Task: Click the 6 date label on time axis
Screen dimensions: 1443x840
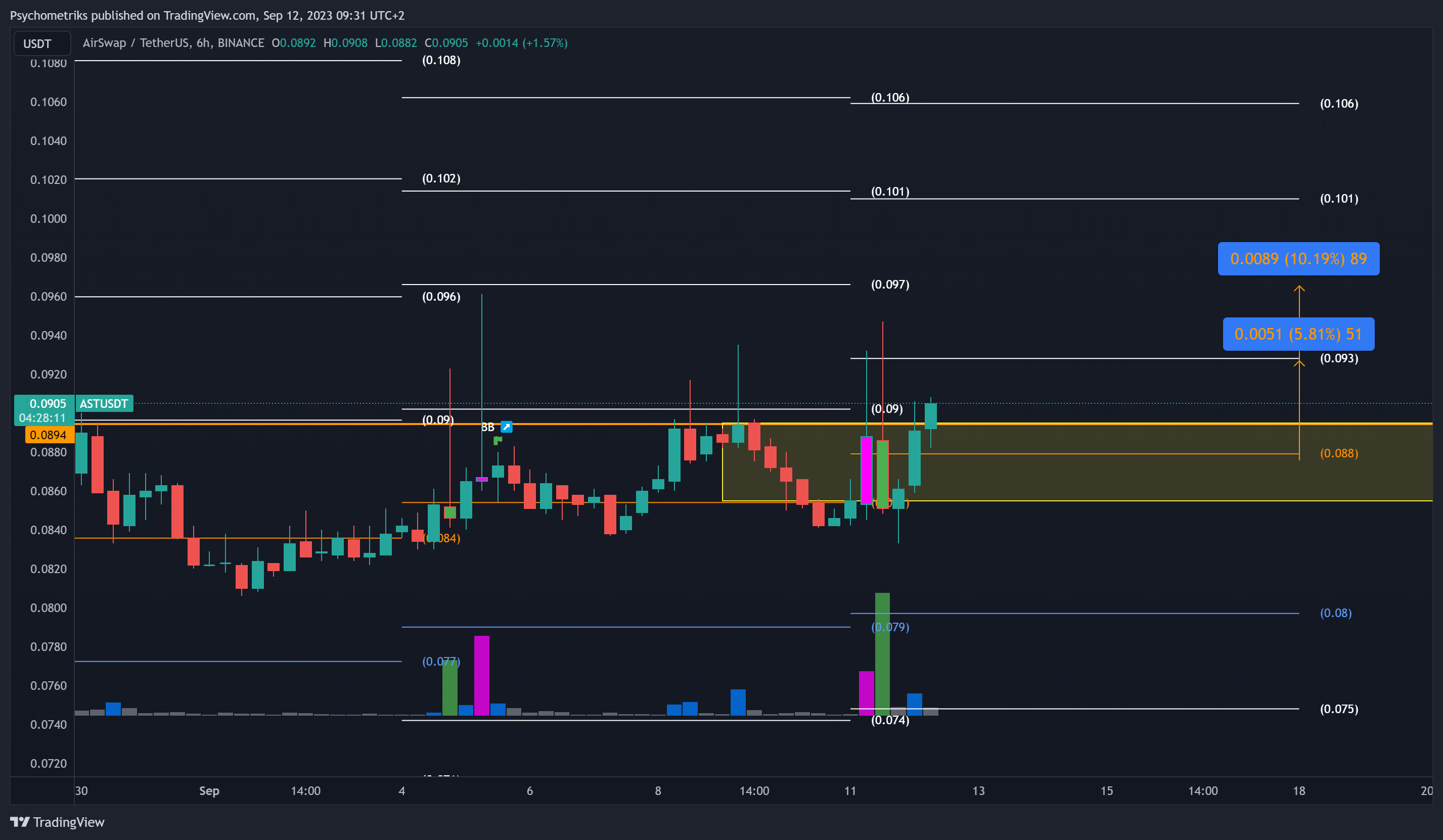Action: [x=530, y=791]
